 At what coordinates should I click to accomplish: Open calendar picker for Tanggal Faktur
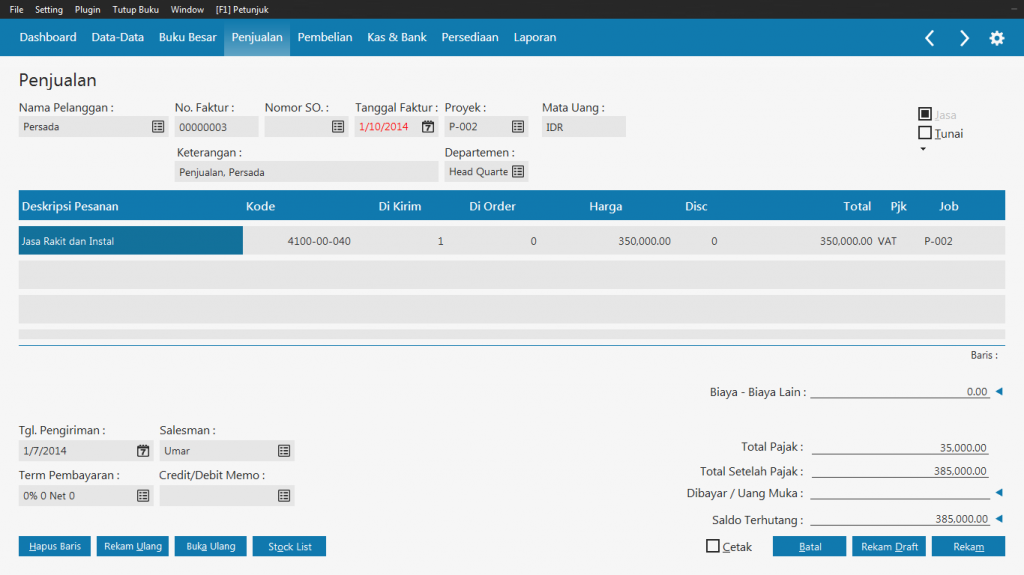coord(428,127)
